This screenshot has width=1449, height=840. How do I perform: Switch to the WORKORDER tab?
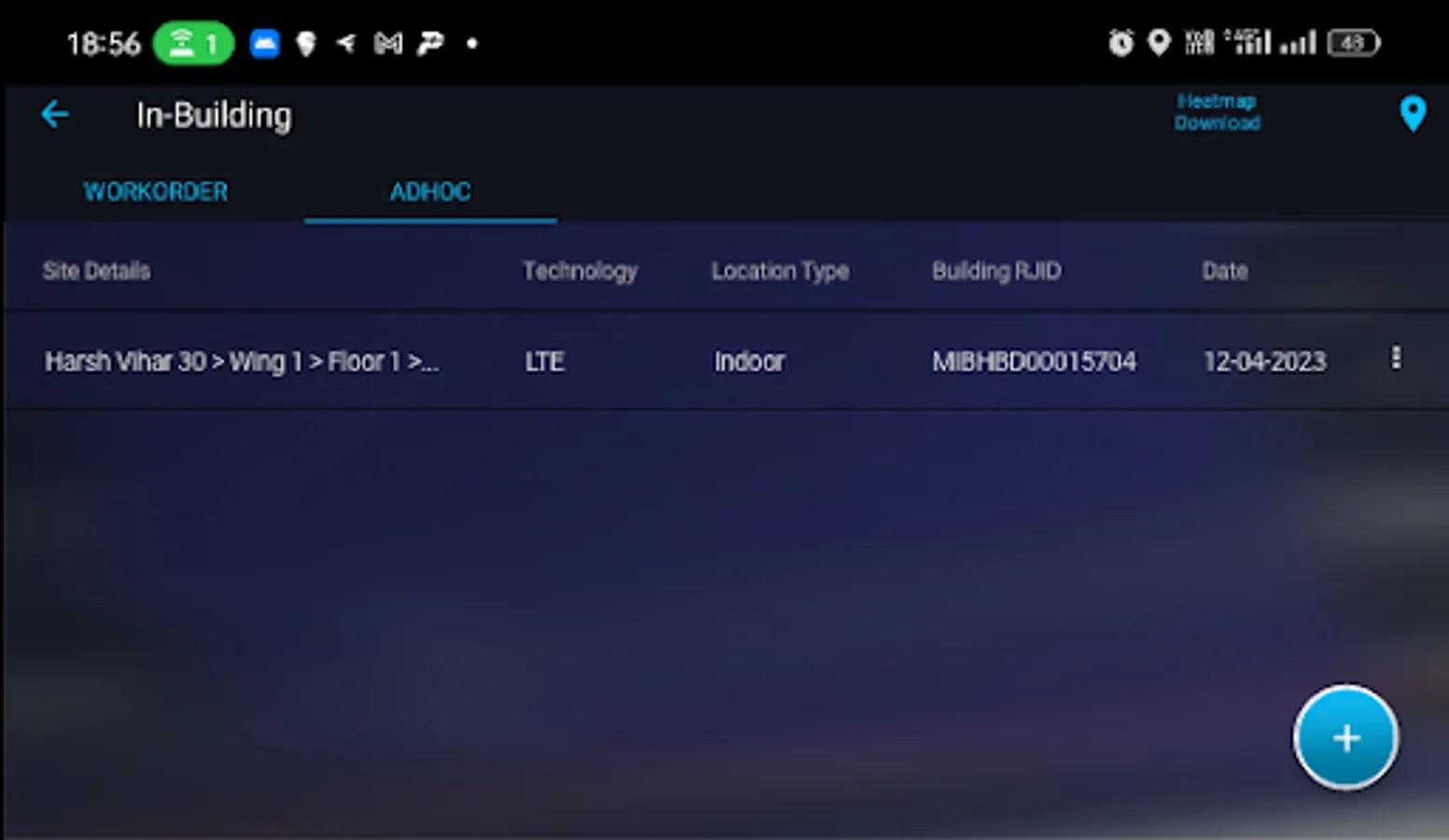[155, 192]
